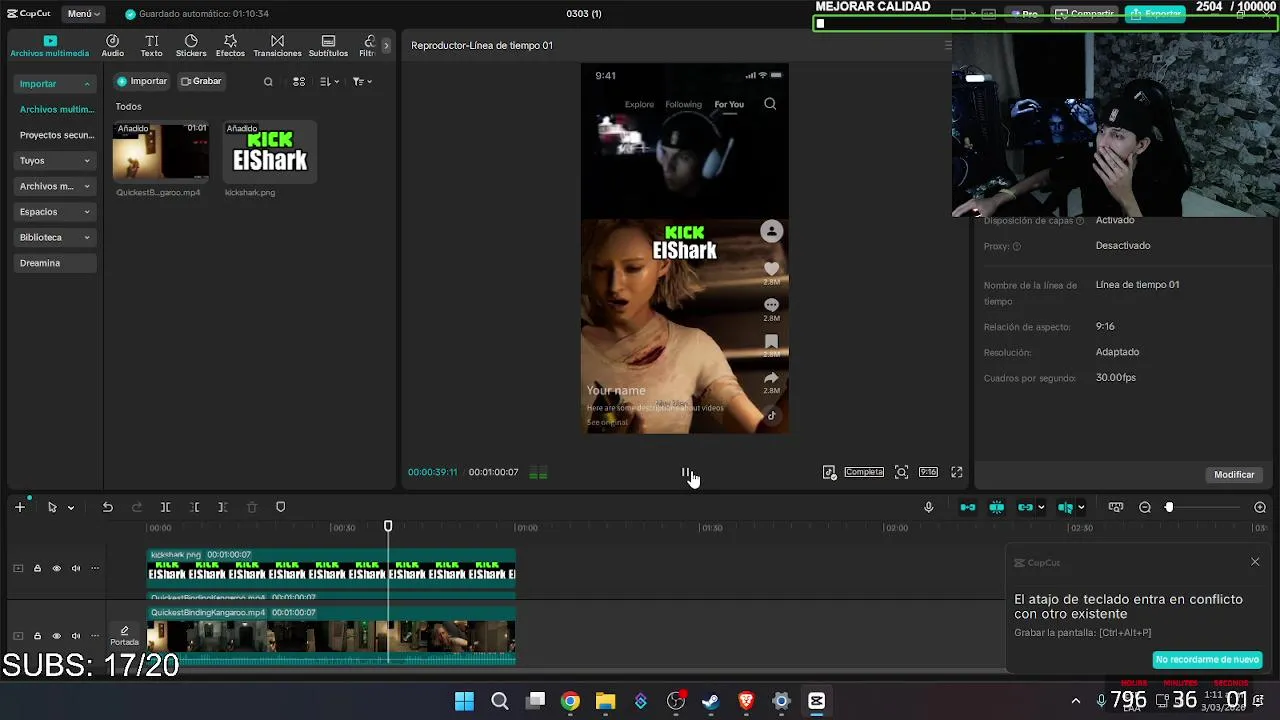Add a track with the plus icon
1280x720 pixels.
(19, 507)
